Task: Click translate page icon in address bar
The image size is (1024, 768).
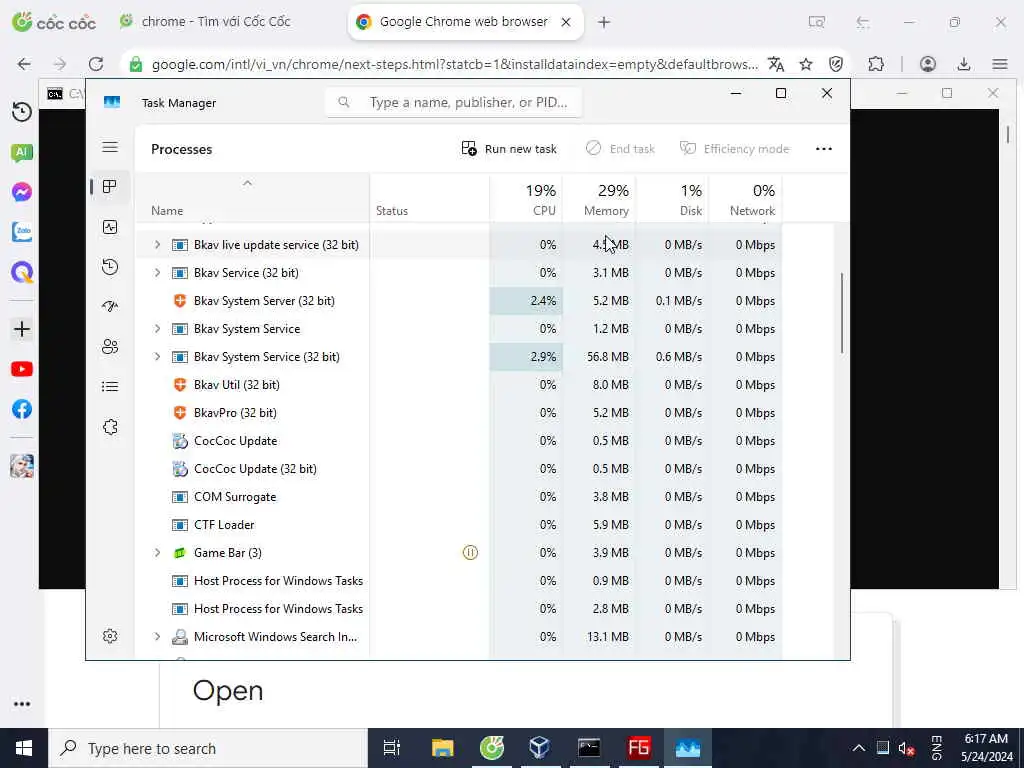Action: tap(776, 64)
